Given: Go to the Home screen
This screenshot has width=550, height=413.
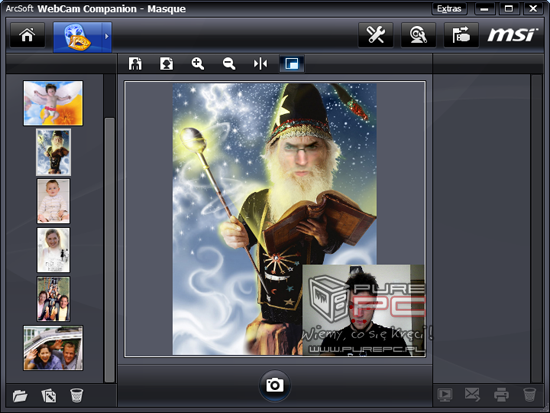Looking at the screenshot, I should [x=27, y=35].
